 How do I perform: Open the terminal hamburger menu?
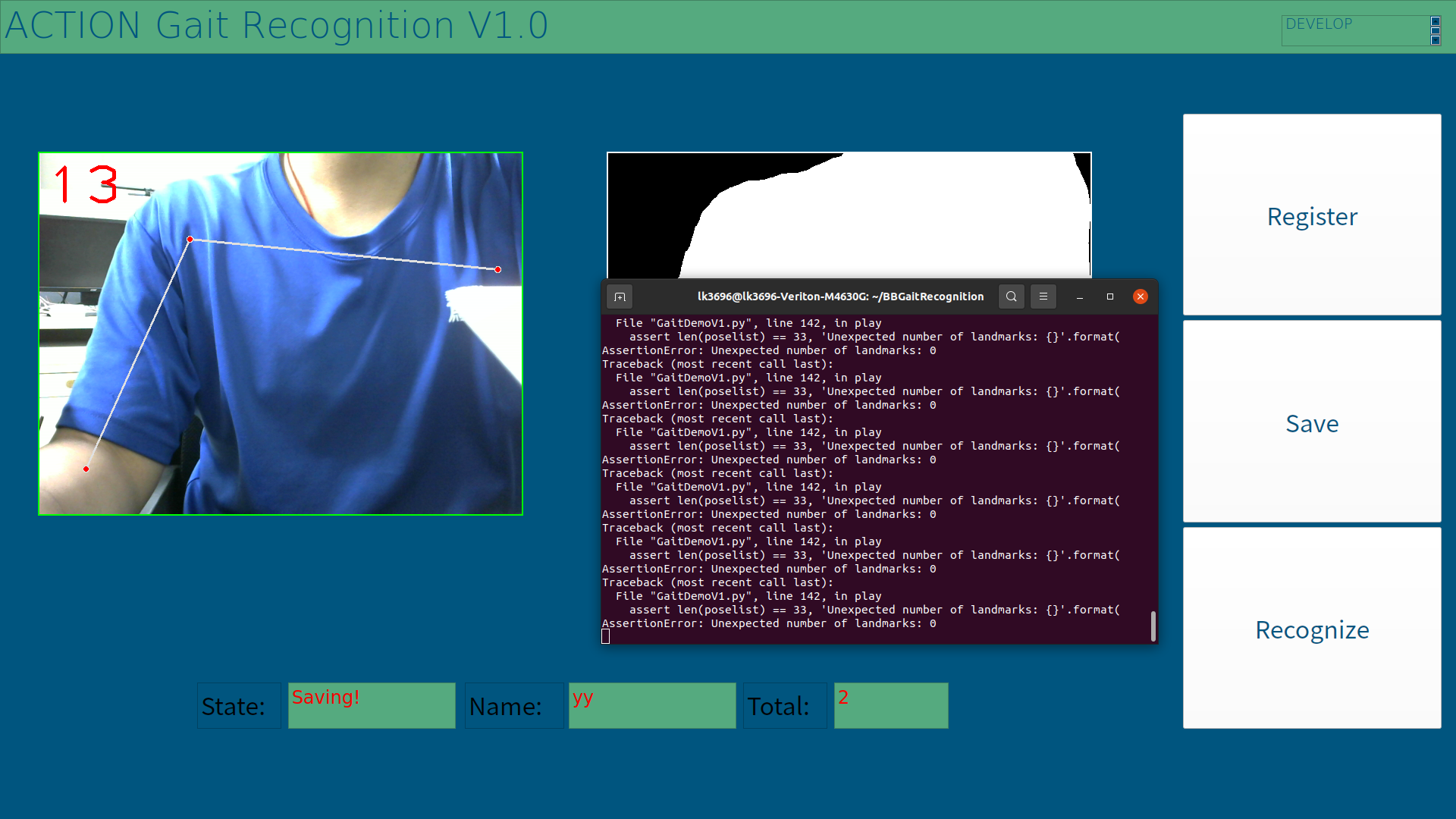1043,297
